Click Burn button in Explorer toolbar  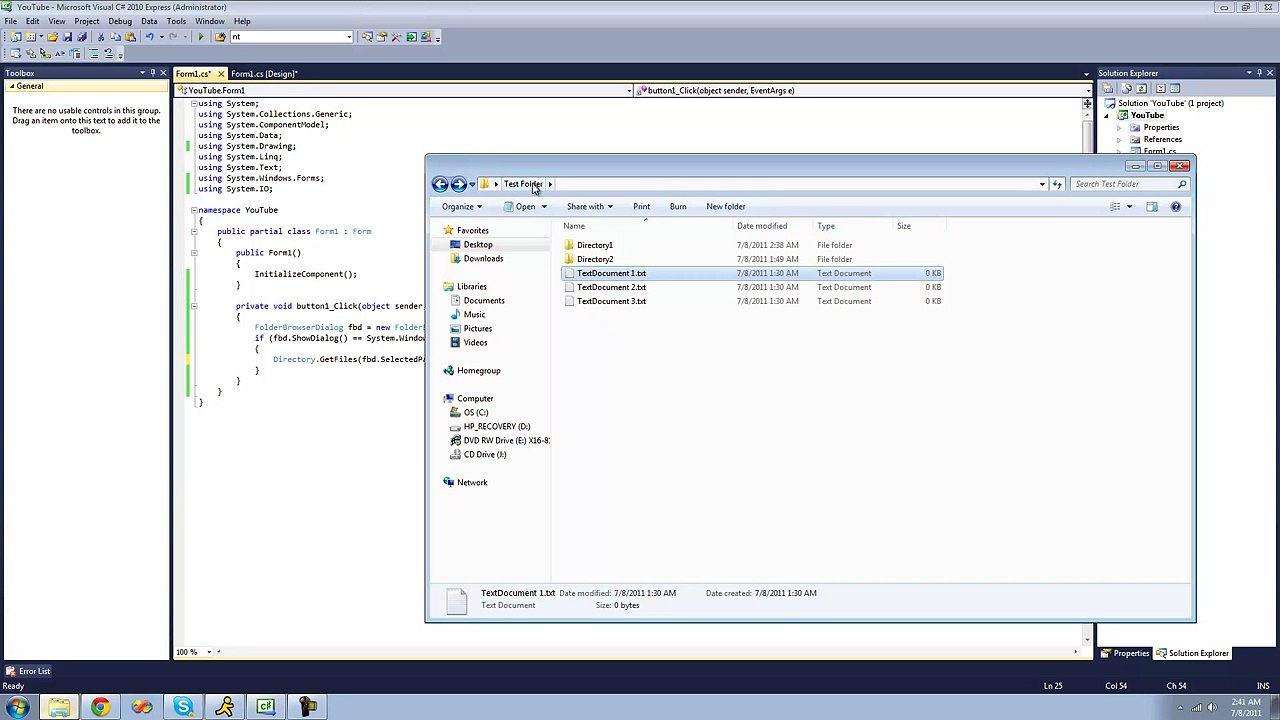(x=678, y=207)
